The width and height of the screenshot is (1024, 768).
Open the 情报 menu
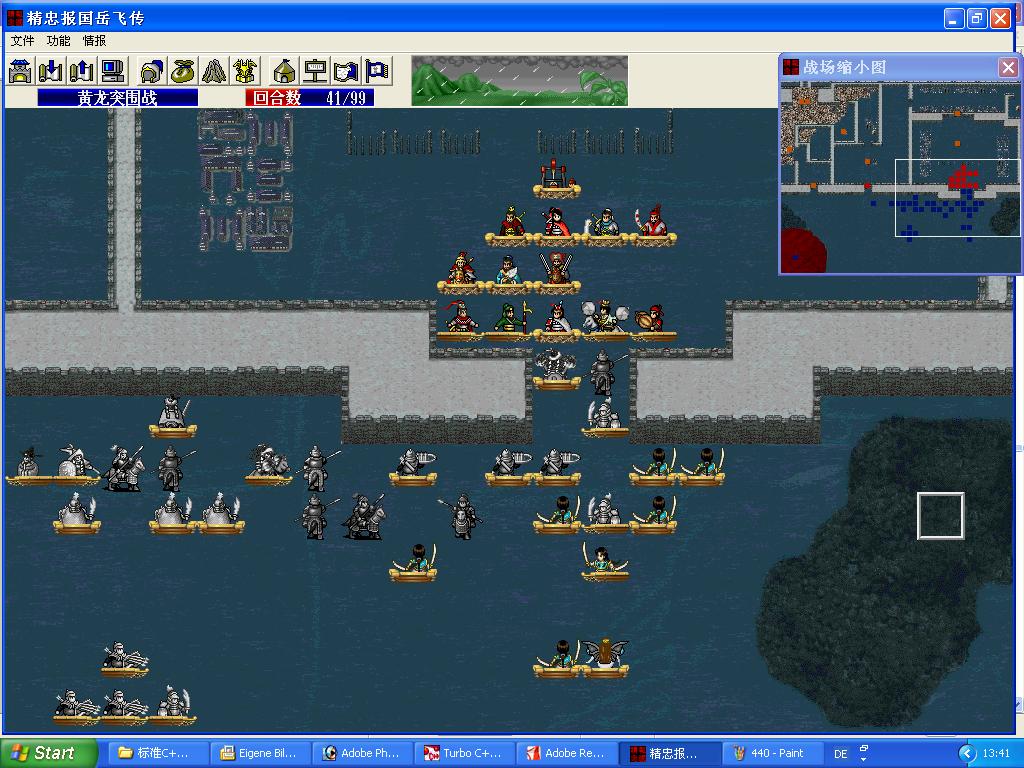click(94, 40)
